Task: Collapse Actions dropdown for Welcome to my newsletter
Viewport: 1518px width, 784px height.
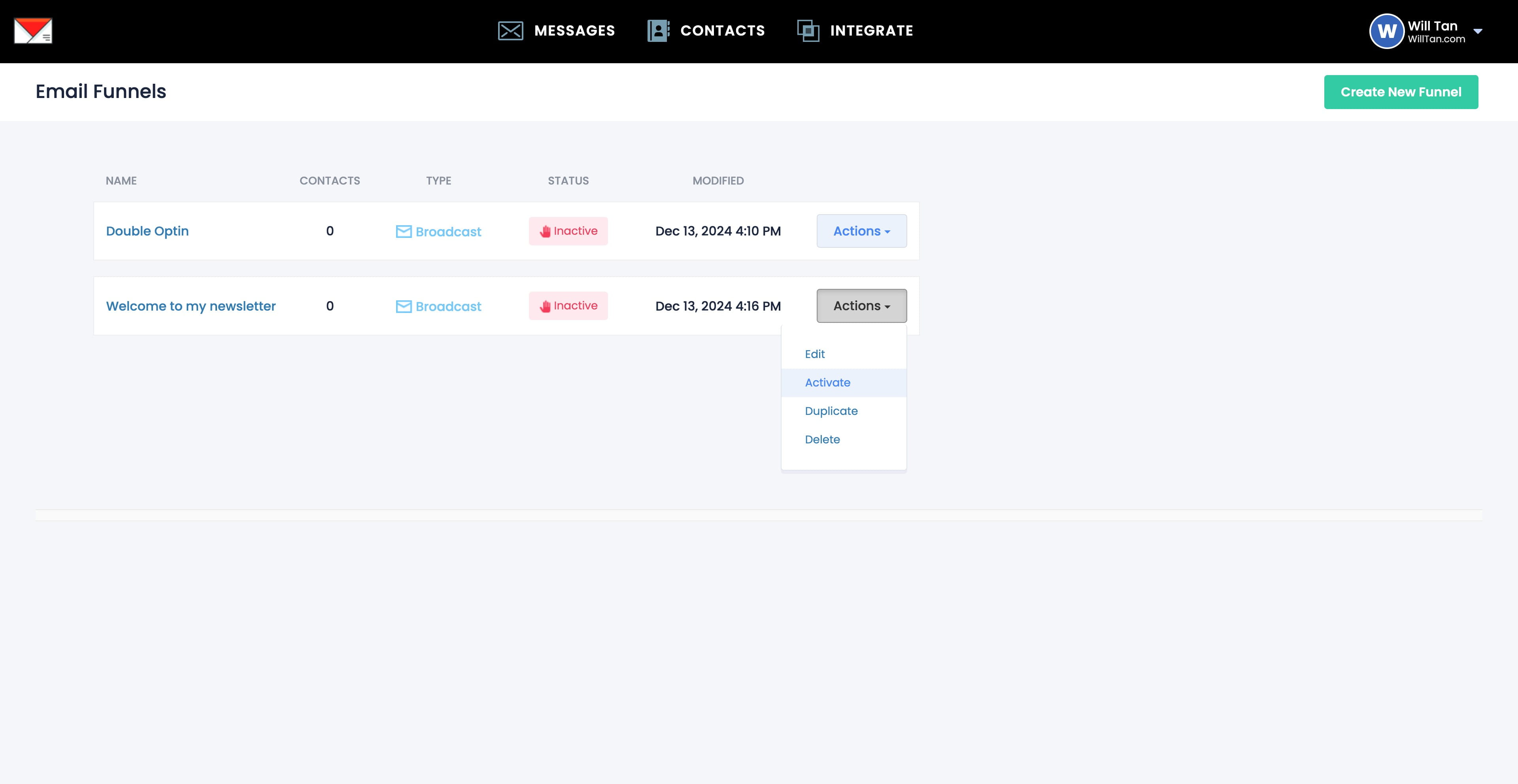Action: (861, 306)
